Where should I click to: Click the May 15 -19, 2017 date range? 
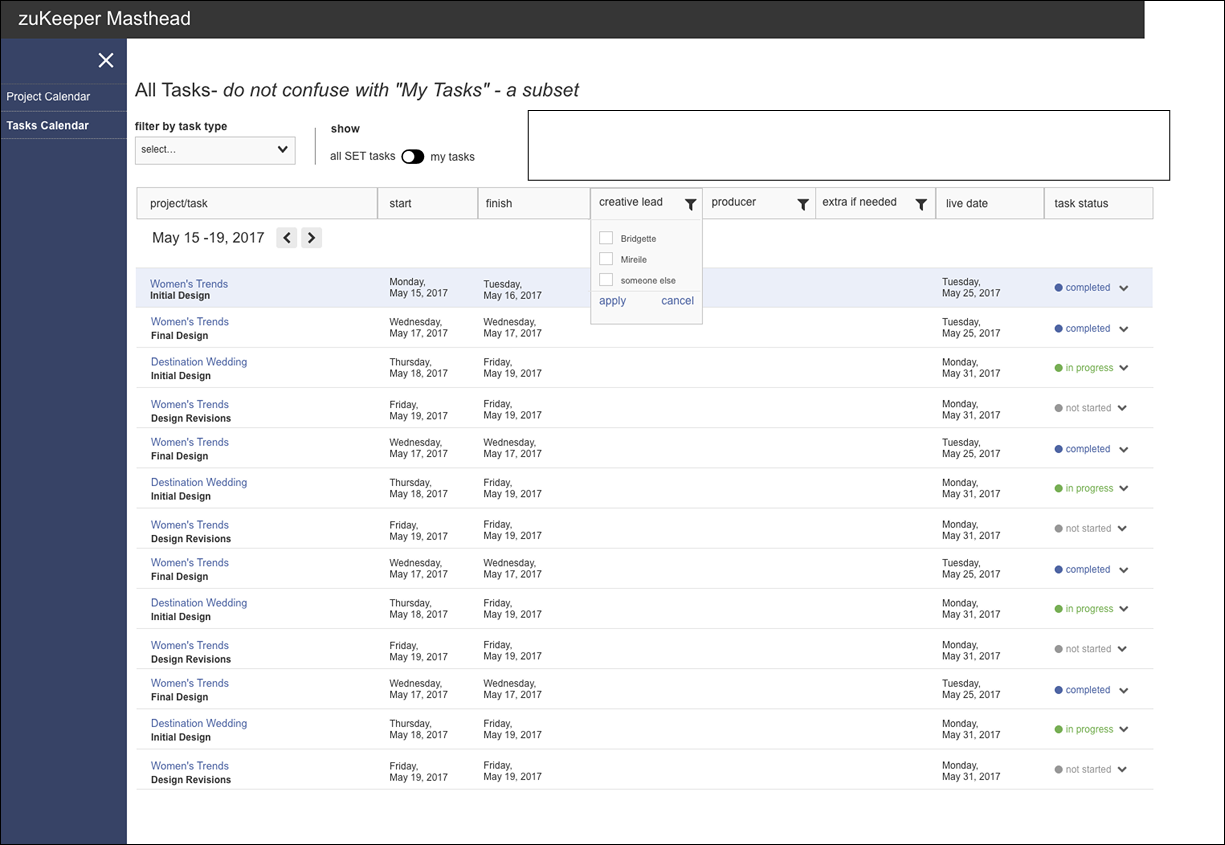(208, 238)
